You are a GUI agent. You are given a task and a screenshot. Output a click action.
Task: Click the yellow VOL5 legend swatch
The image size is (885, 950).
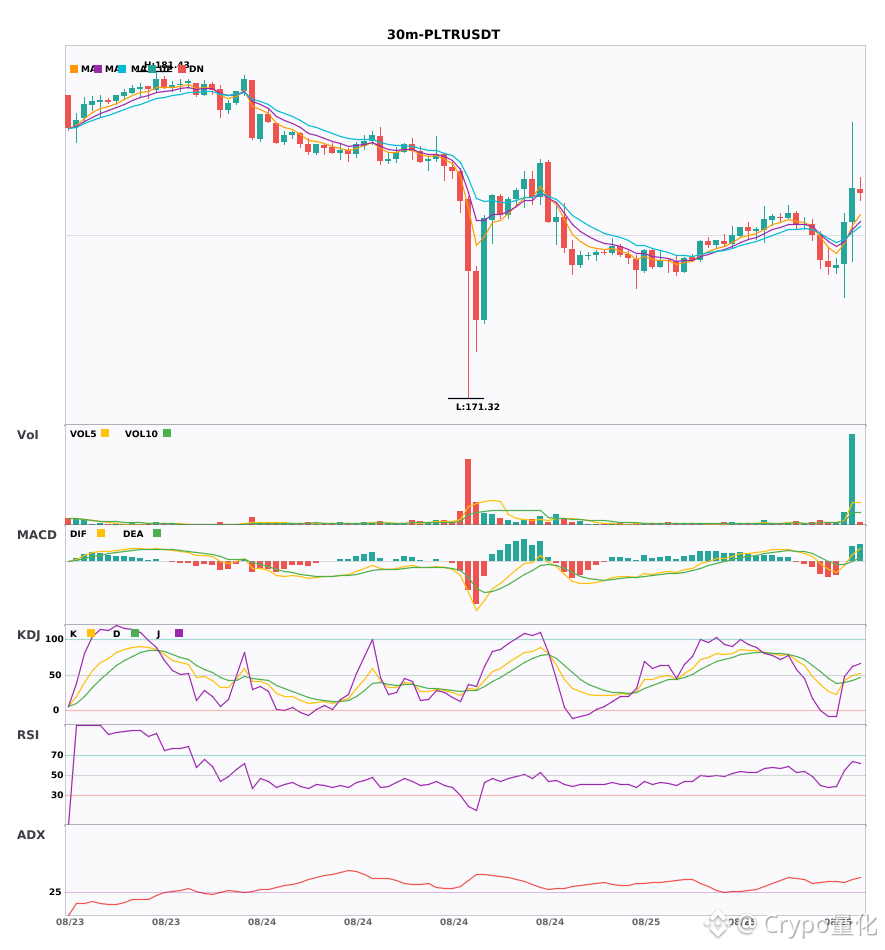105,433
